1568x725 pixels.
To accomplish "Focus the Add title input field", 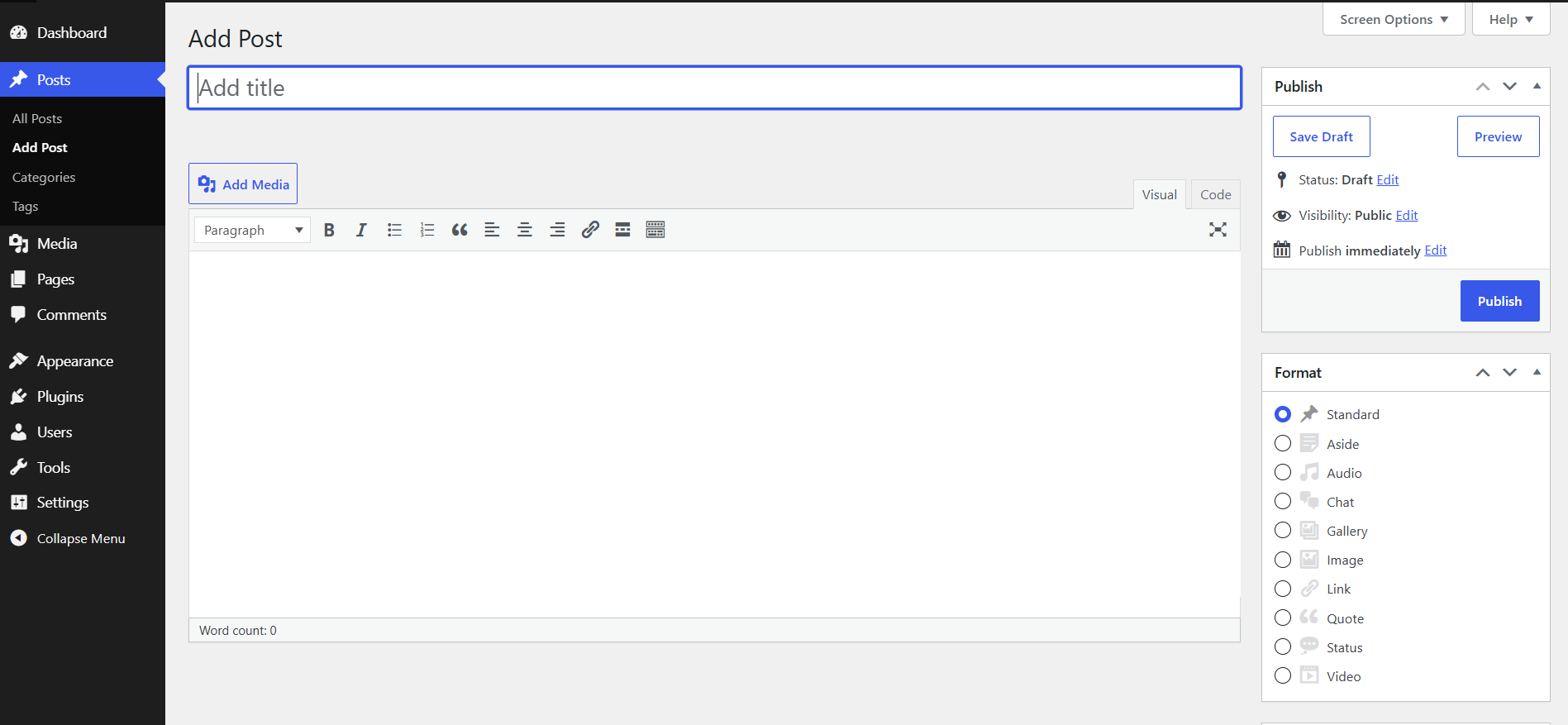I will coord(715,88).
